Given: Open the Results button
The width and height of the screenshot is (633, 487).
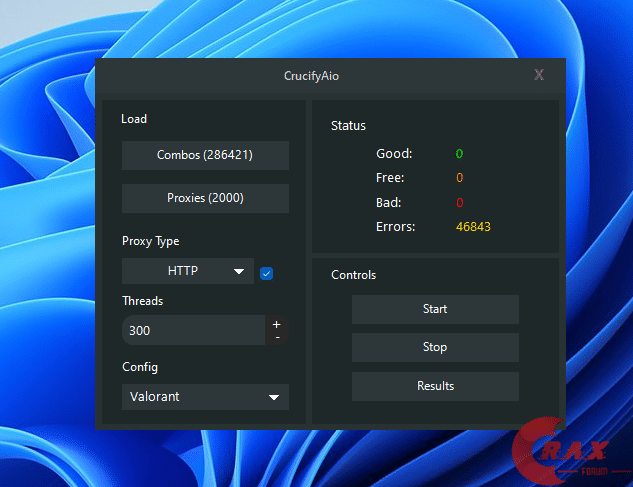Looking at the screenshot, I should tap(435, 386).
